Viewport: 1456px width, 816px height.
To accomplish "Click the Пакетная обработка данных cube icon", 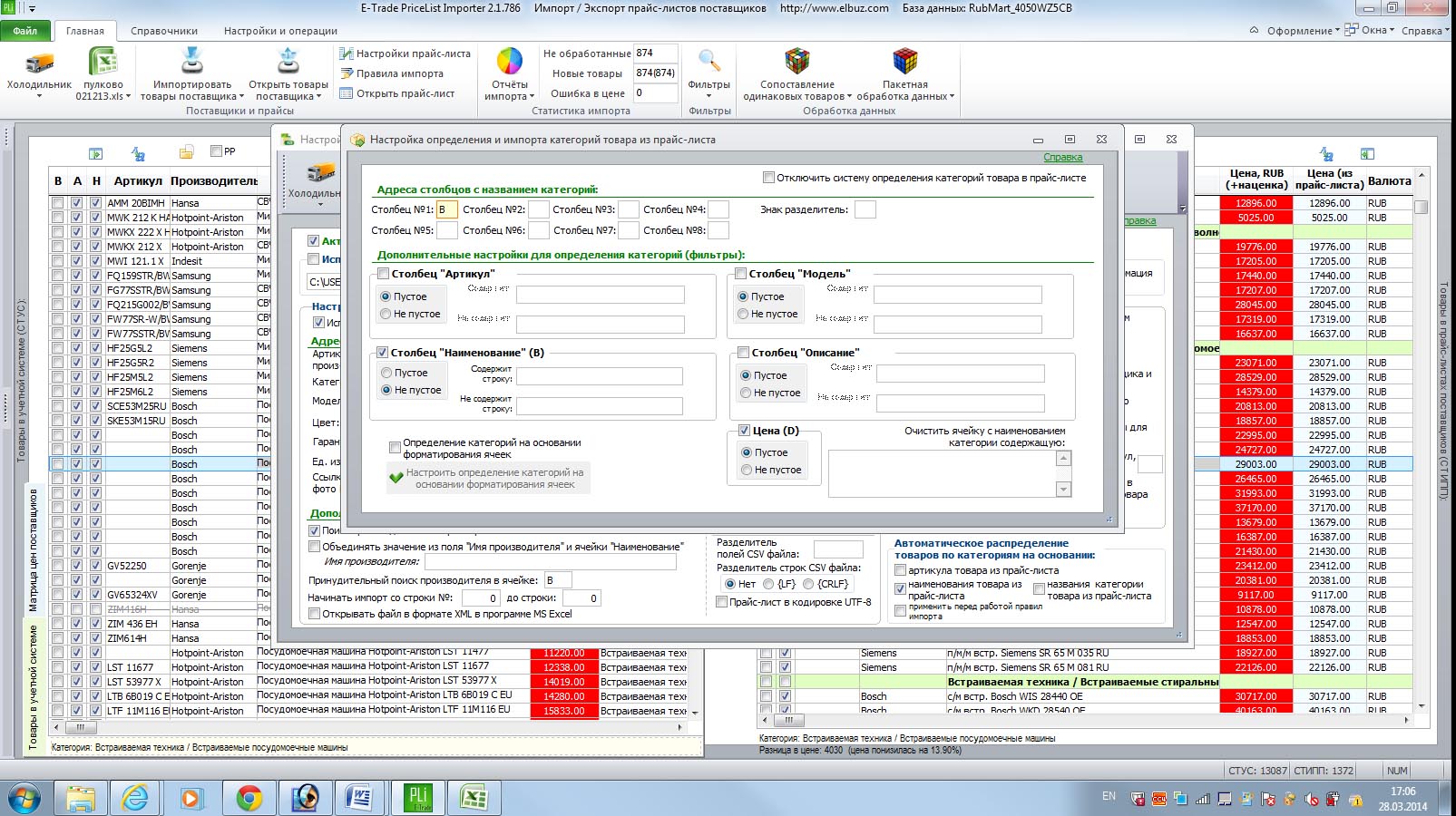I will click(x=905, y=61).
